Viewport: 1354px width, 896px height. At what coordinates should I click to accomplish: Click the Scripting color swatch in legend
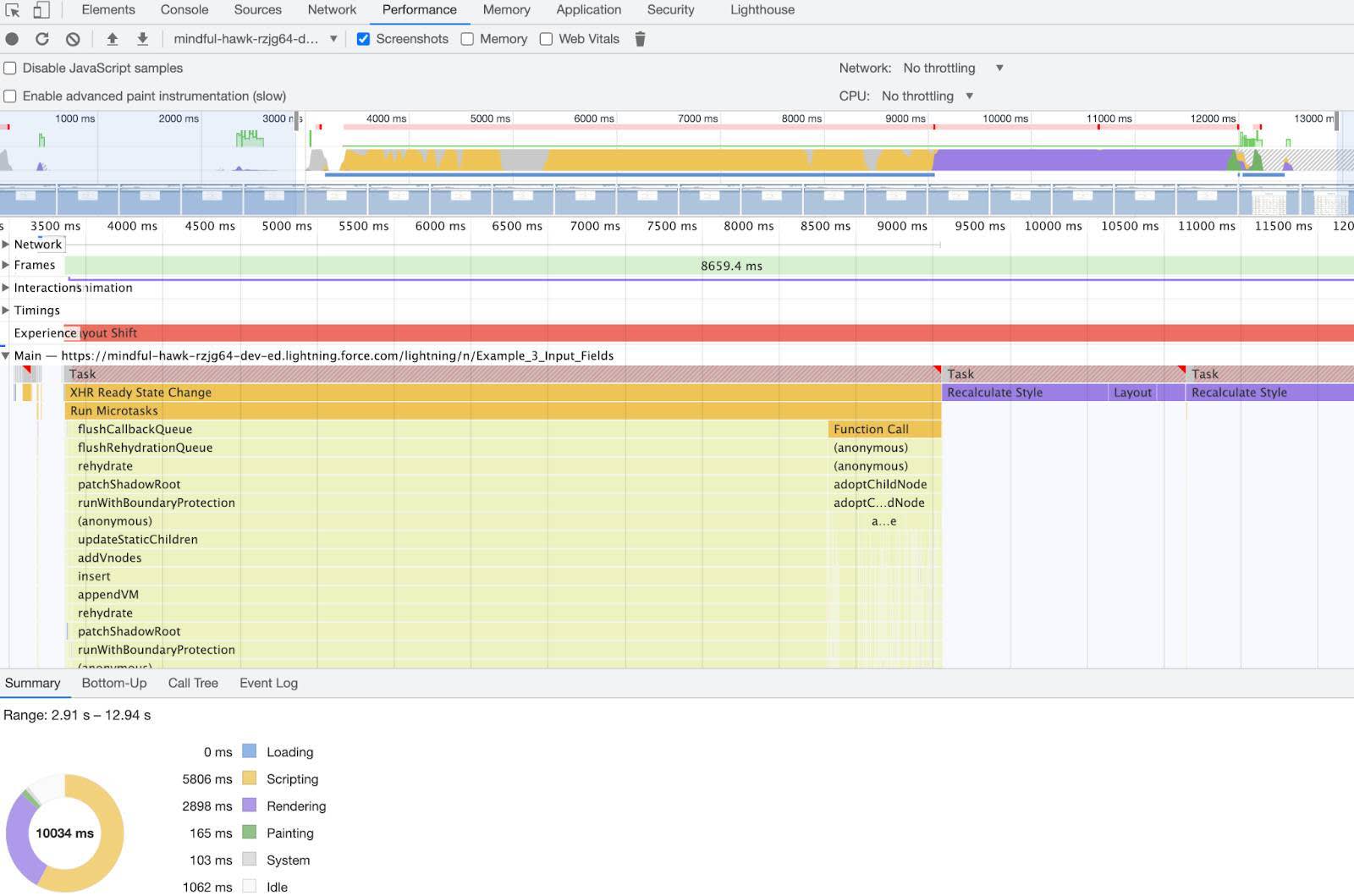(x=249, y=778)
